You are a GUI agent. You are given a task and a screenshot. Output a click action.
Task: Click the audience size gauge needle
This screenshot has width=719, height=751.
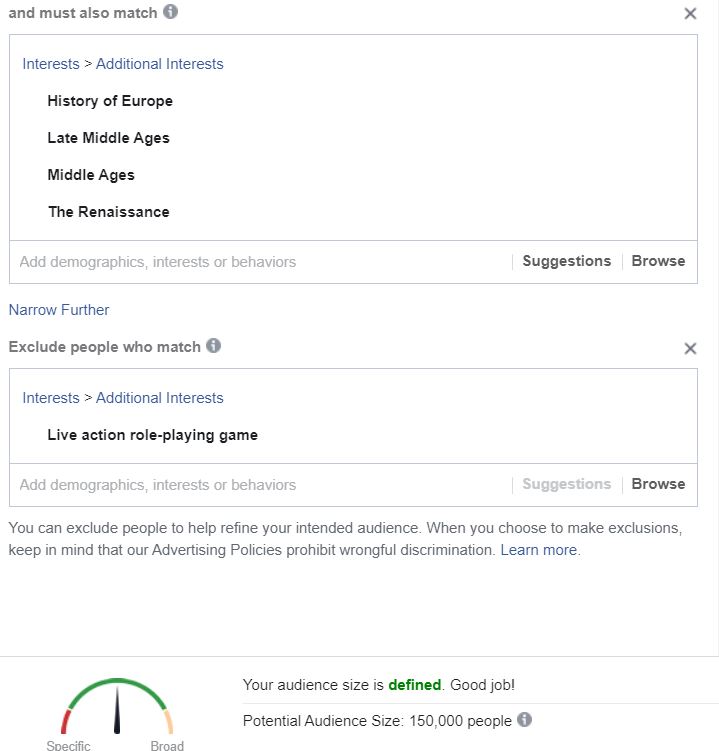[117, 710]
